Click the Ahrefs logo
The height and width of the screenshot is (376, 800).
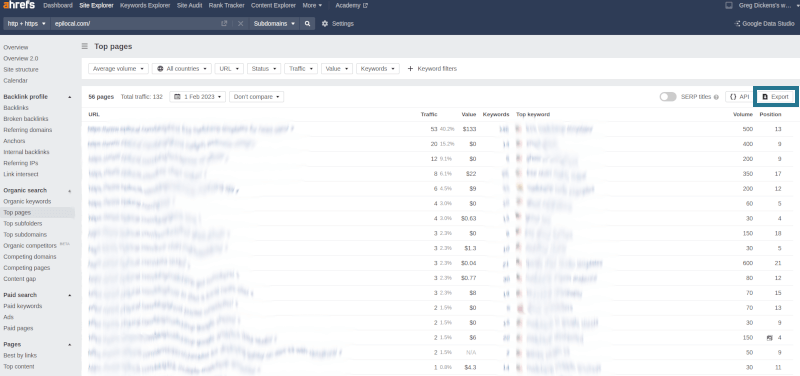pyautogui.click(x=19, y=5)
